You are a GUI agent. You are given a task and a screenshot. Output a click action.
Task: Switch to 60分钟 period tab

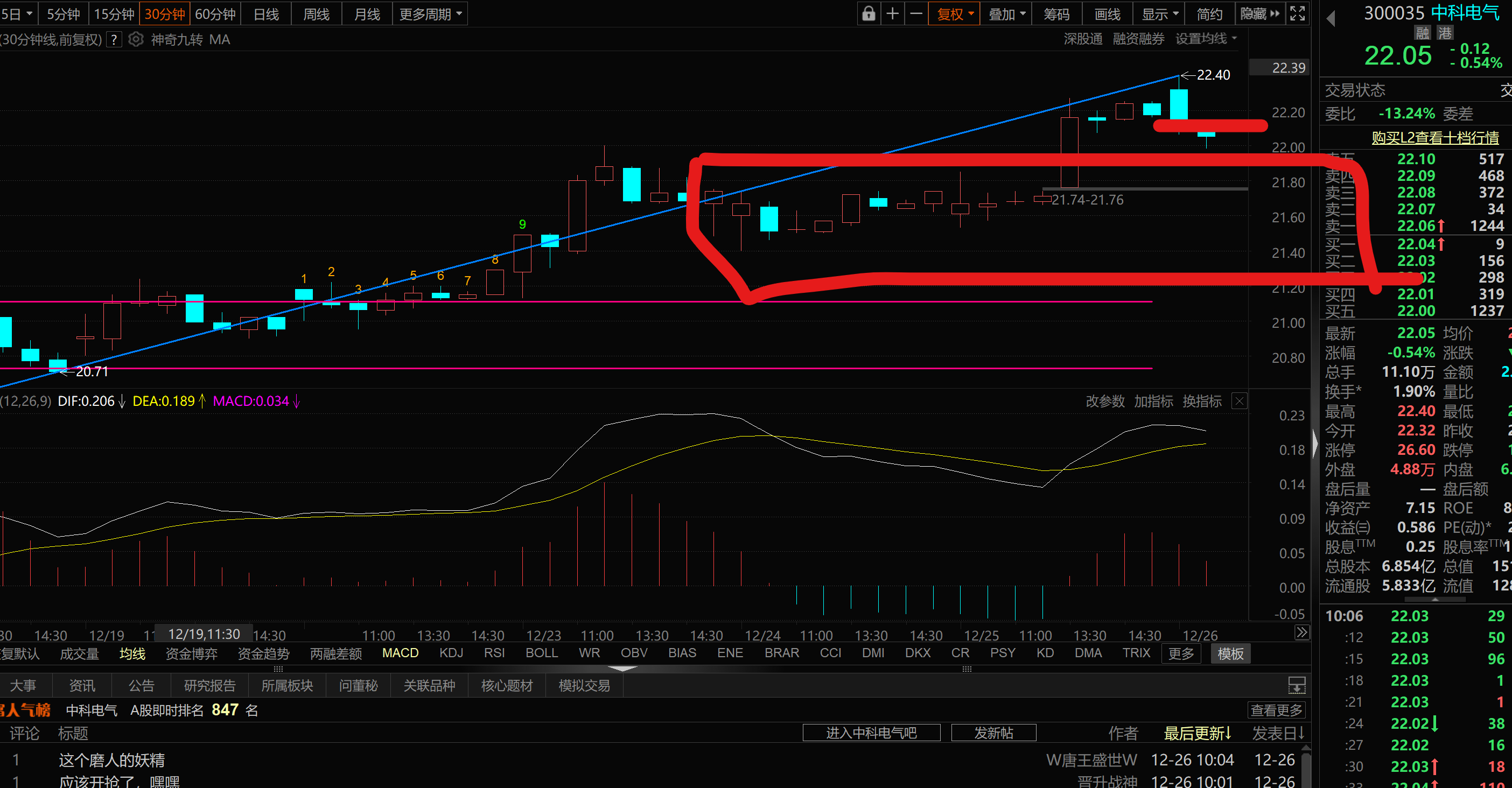(215, 13)
